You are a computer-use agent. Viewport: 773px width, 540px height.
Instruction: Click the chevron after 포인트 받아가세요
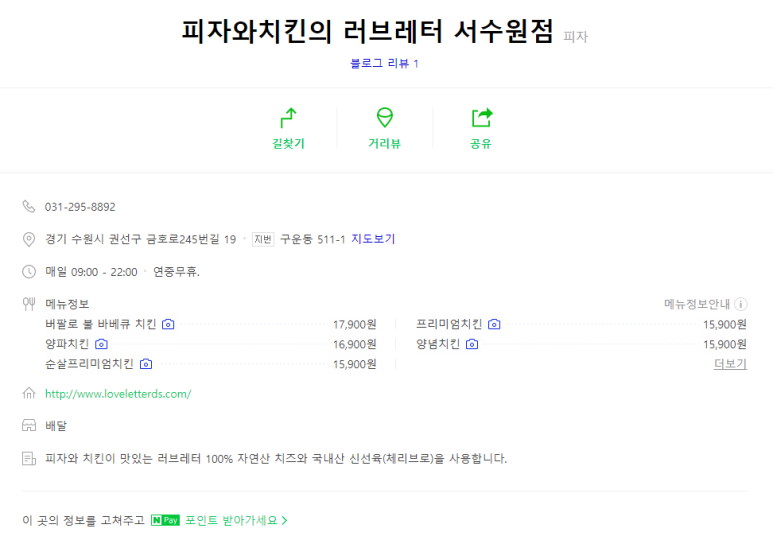(x=284, y=520)
